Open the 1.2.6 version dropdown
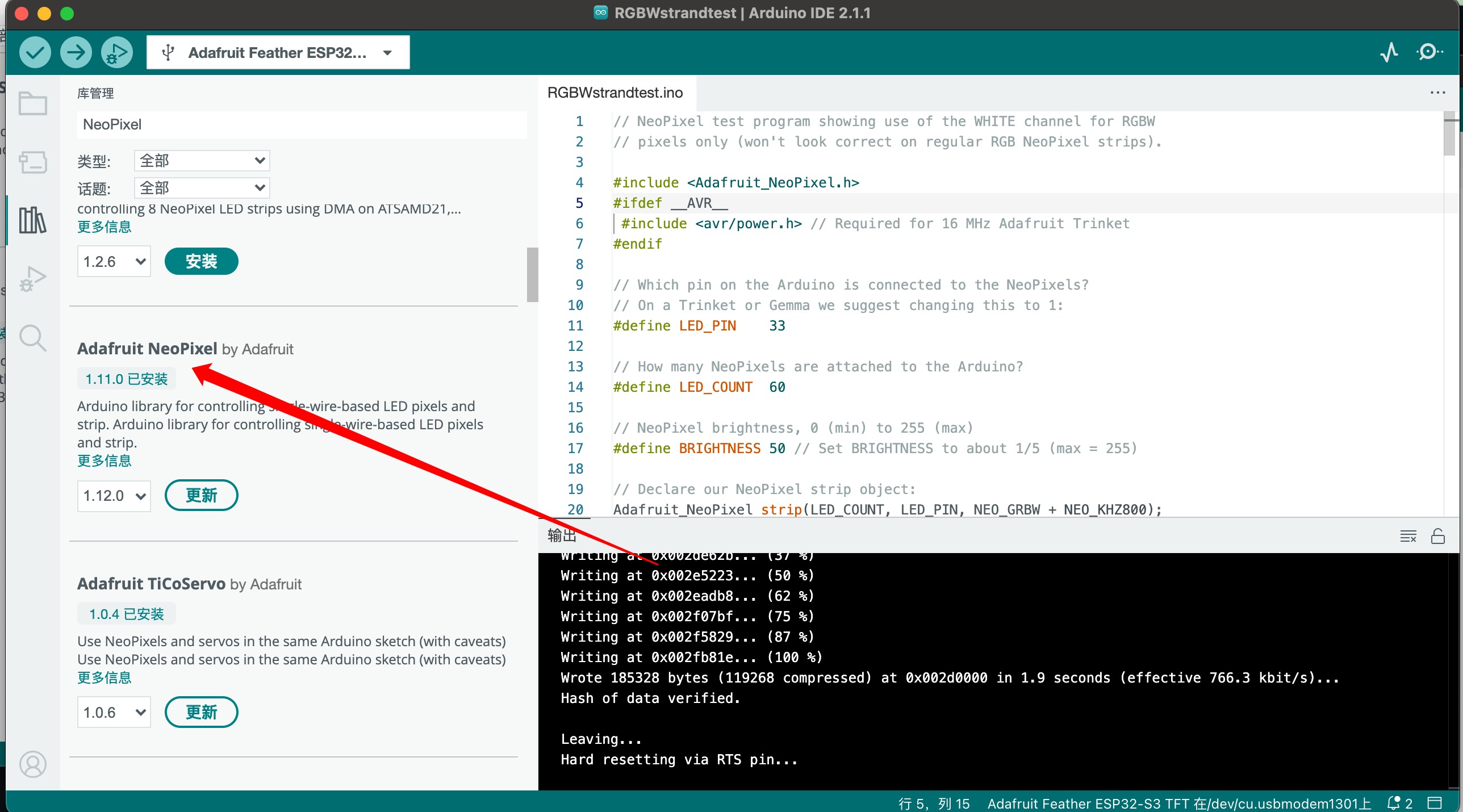This screenshot has height=812, width=1463. [x=114, y=261]
